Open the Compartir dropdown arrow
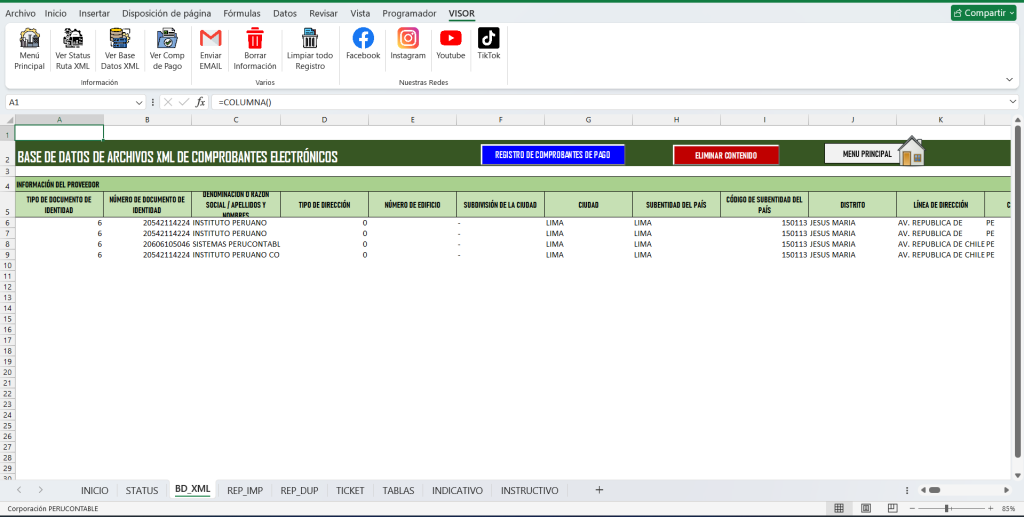This screenshot has height=517, width=1024. 1012,13
